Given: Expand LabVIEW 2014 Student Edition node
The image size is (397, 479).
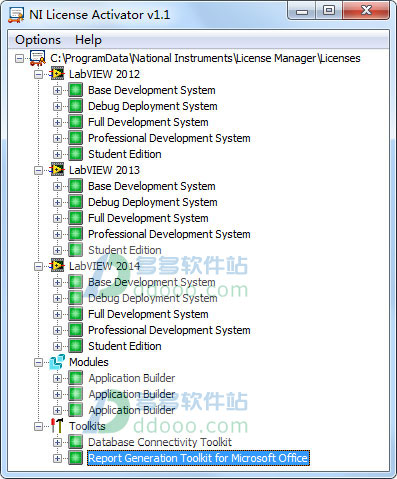Looking at the screenshot, I should click(x=57, y=346).
